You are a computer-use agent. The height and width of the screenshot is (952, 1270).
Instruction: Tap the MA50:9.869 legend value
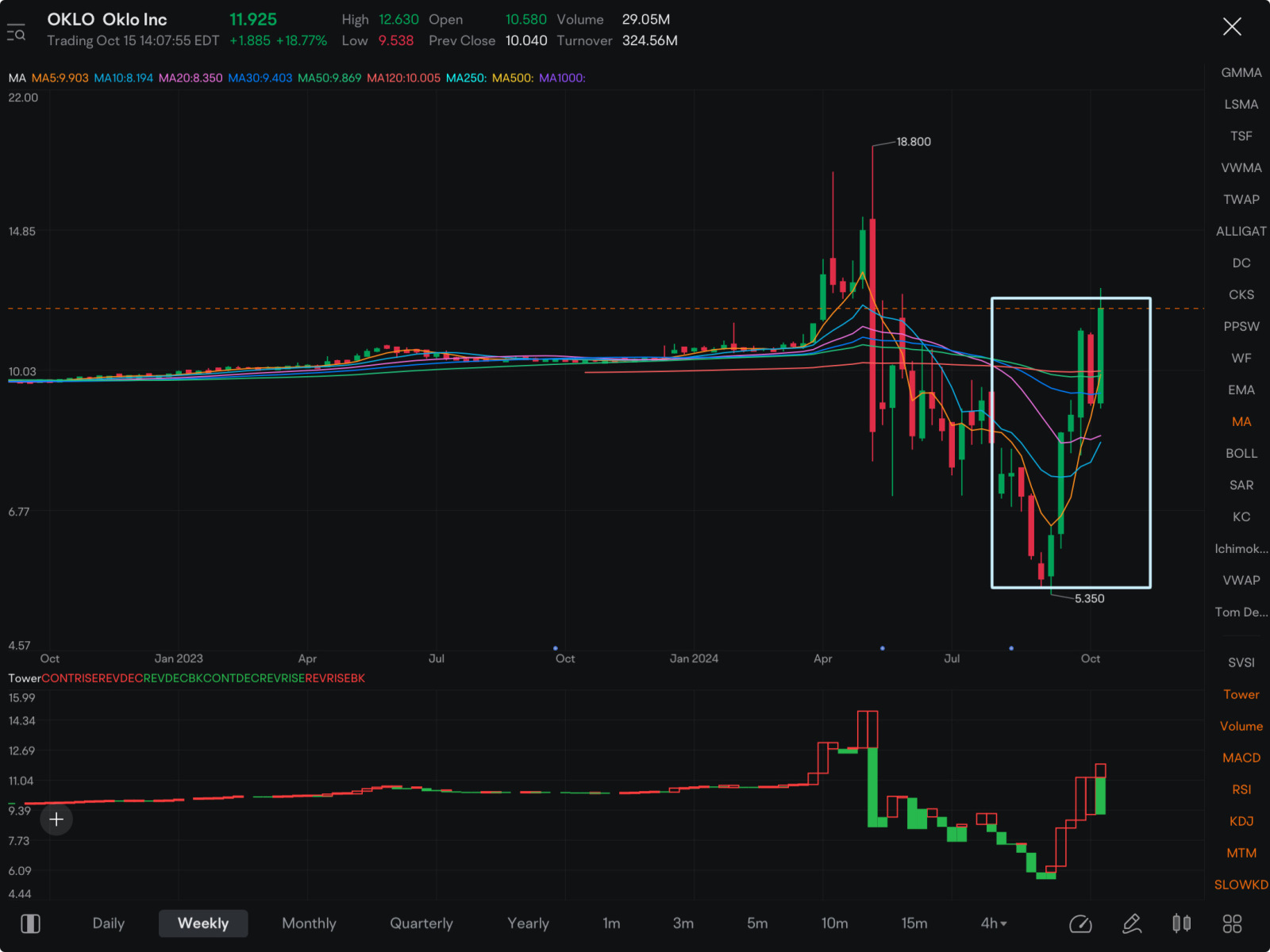click(329, 78)
